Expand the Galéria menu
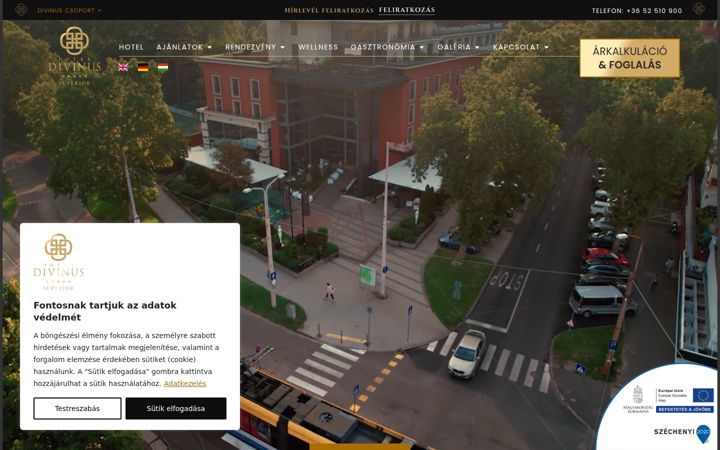Viewport: 720px width, 450px height. (x=458, y=47)
